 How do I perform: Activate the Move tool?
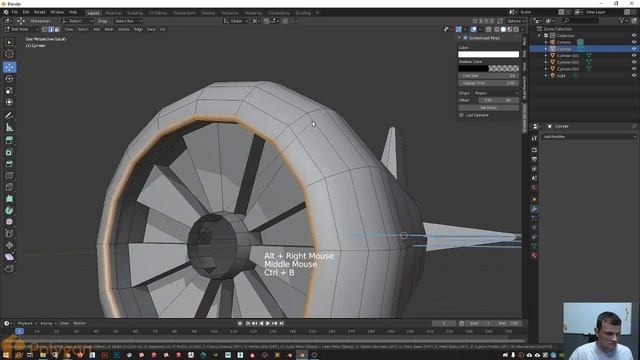(x=9, y=67)
